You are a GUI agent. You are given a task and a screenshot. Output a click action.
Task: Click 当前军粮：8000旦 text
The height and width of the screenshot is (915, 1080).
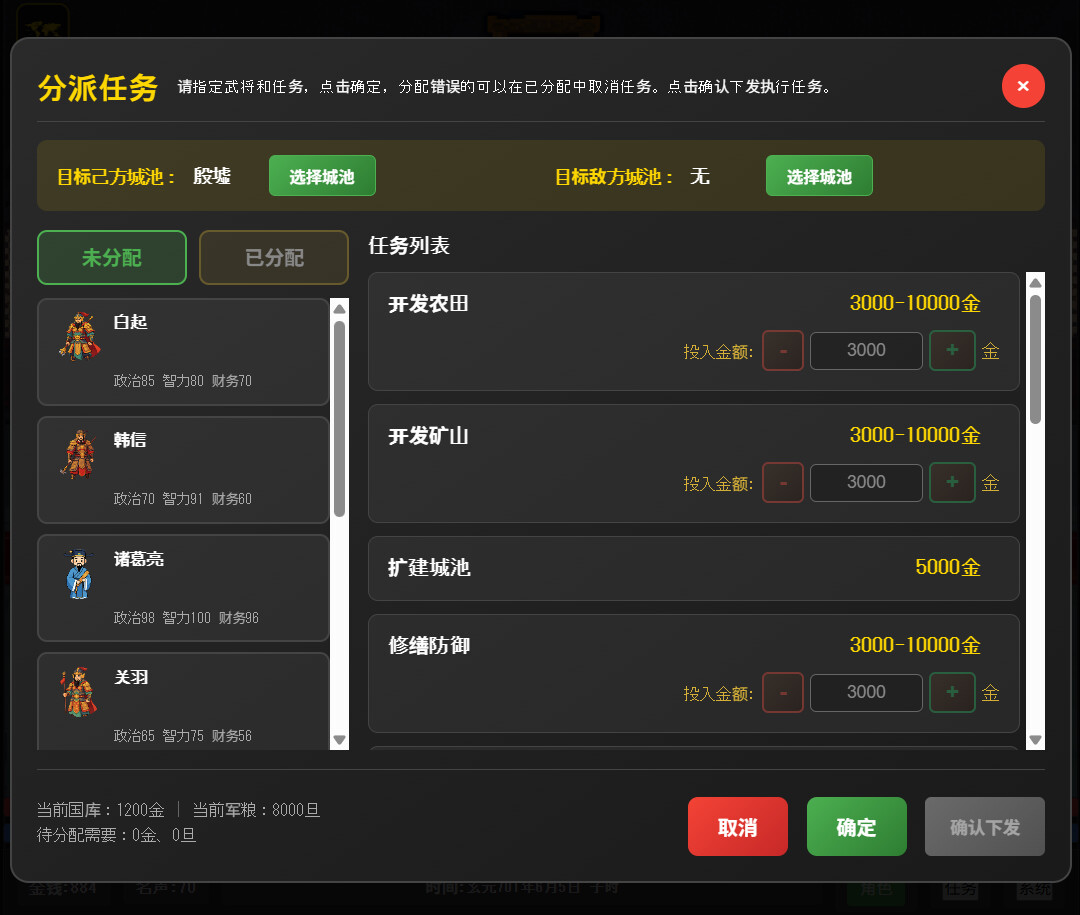tap(256, 810)
